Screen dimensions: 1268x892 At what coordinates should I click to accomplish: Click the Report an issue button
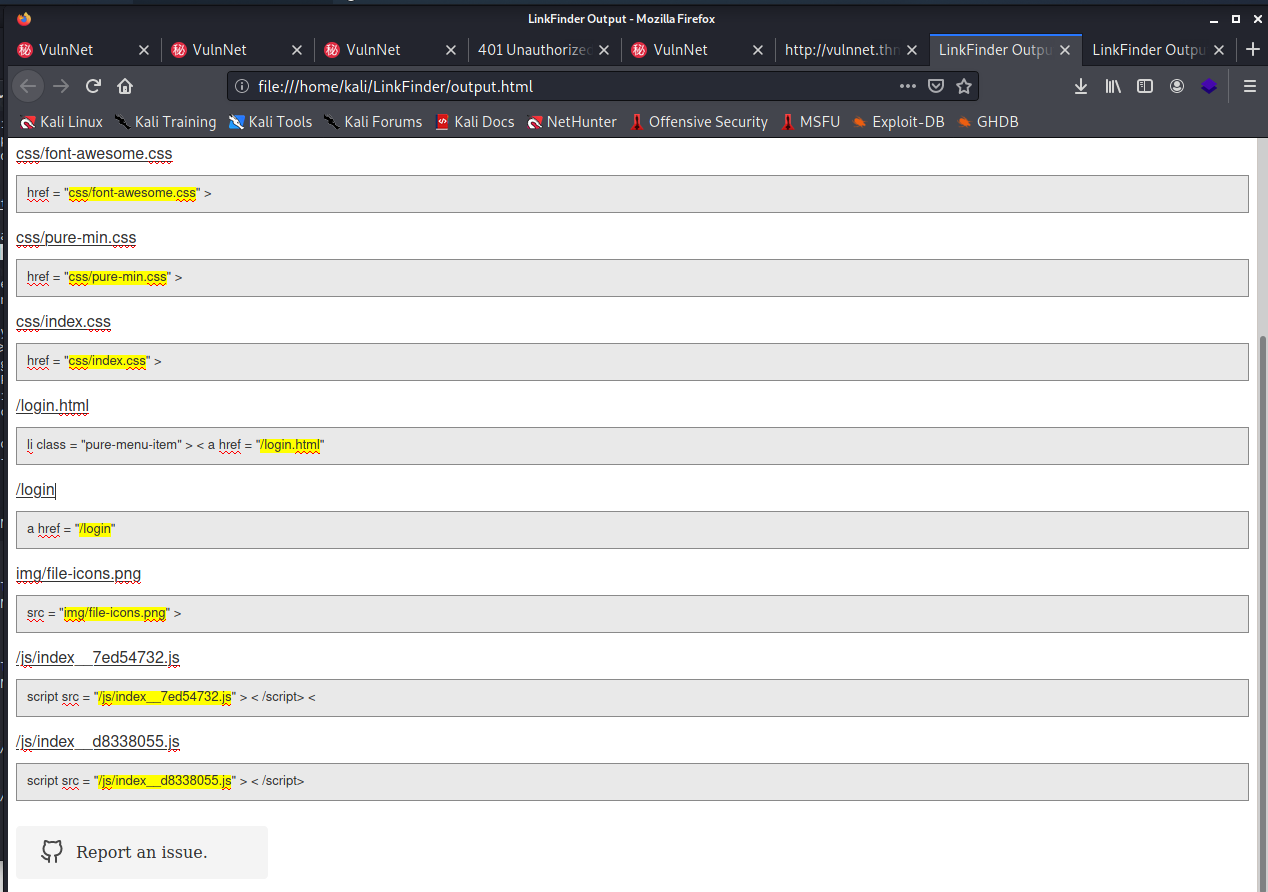pyautogui.click(x=142, y=852)
